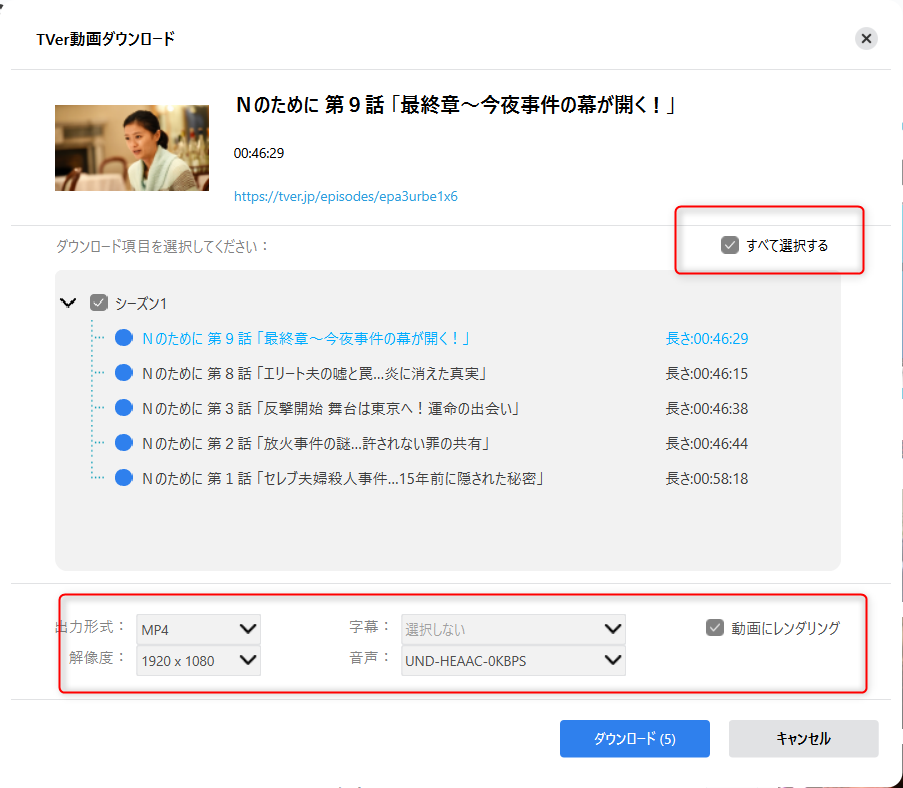Click the 長さ:00:46:38 duration text
This screenshot has height=788, width=903.
pos(707,409)
